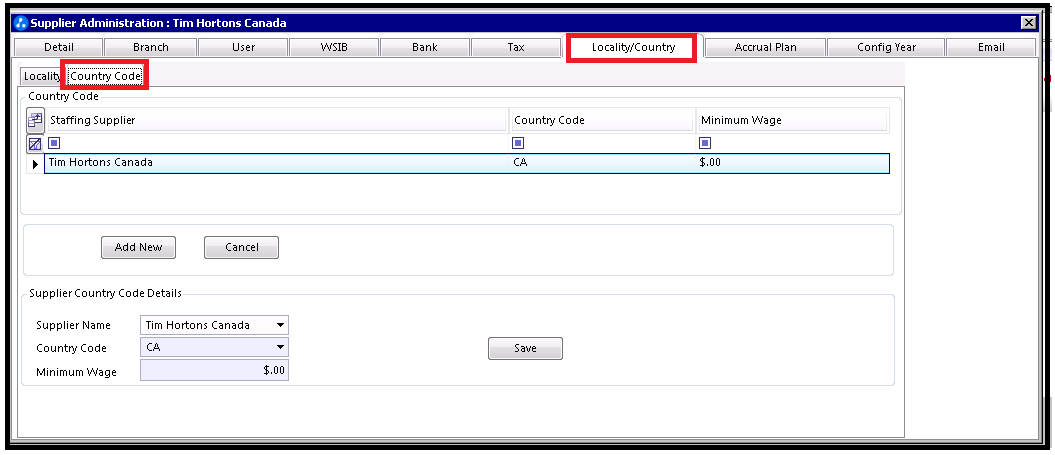
Task: Click the Minimum Wage input field
Action: [214, 370]
